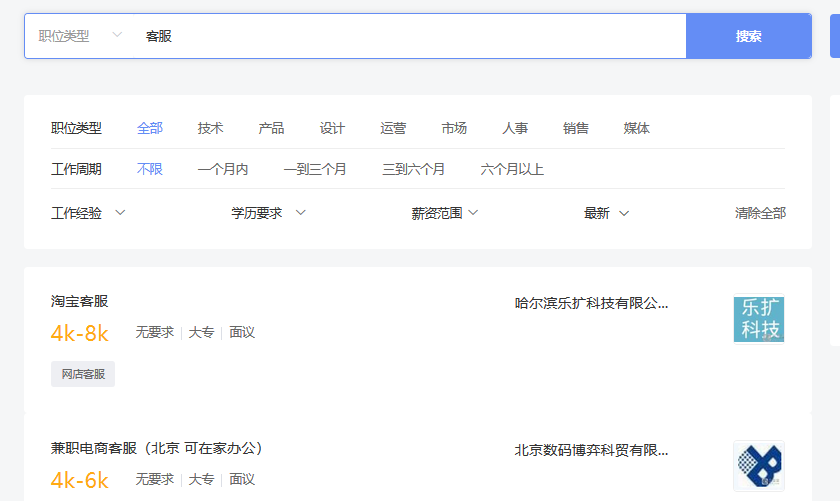Open the 职位类型 dropdown in search bar
This screenshot has width=840, height=501.
(x=80, y=36)
